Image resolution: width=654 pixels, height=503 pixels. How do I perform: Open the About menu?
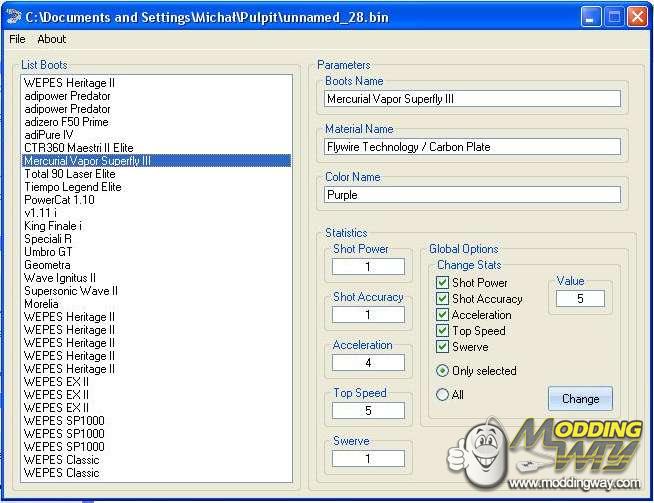tap(52, 39)
